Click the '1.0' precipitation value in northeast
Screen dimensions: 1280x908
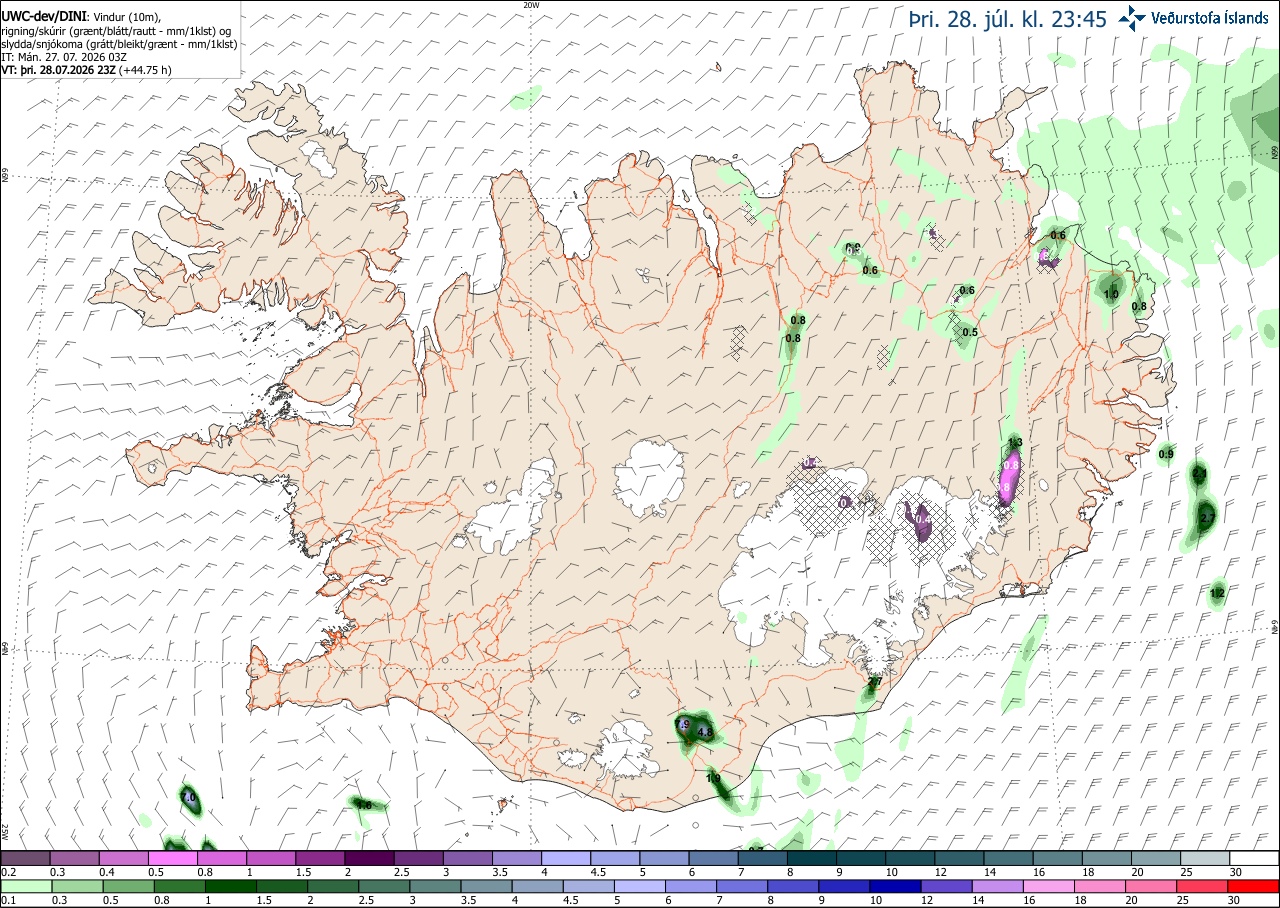pyautogui.click(x=1110, y=295)
